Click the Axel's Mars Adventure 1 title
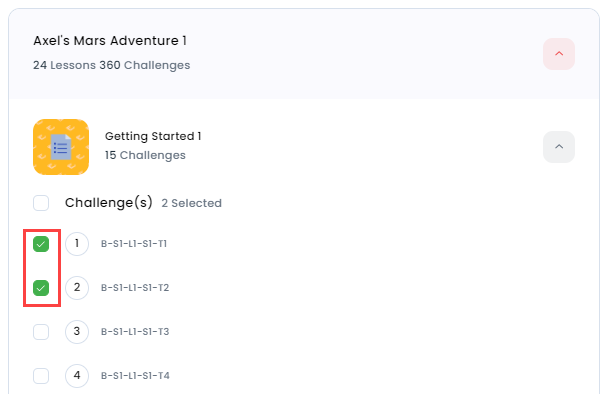This screenshot has height=394, width=608. (110, 41)
